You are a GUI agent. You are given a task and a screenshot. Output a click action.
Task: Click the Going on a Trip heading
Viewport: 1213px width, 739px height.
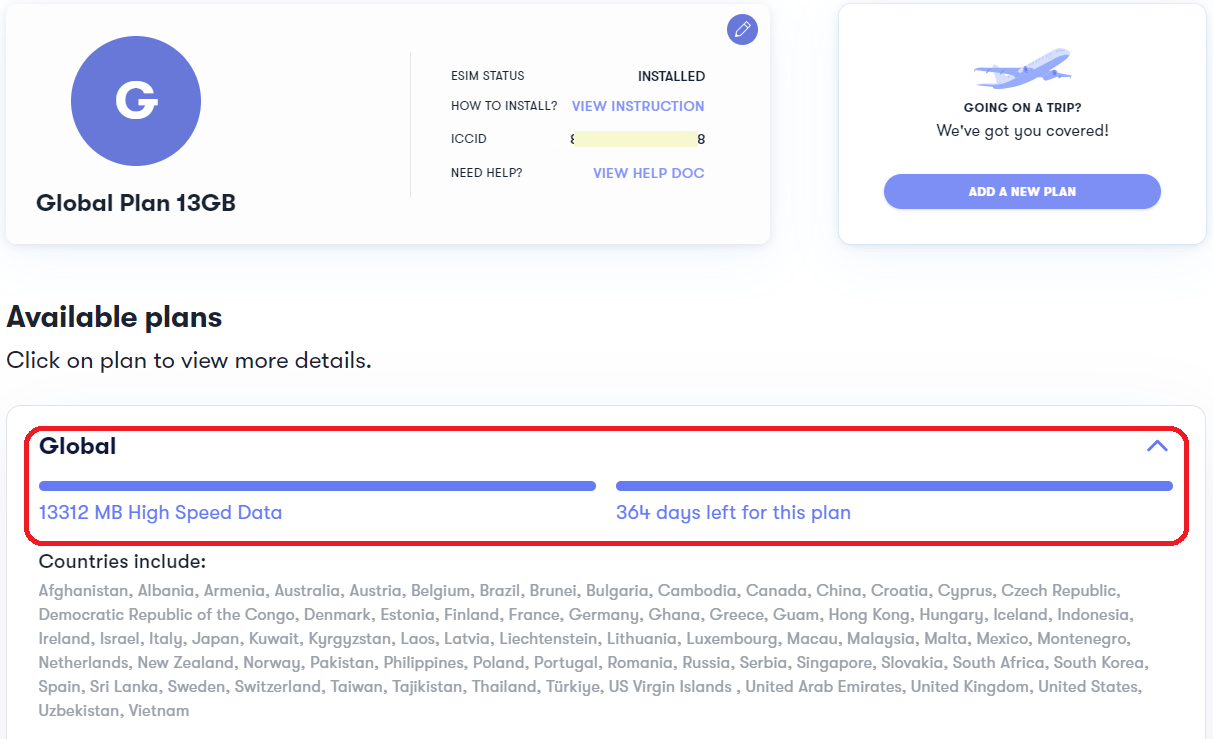1022,108
